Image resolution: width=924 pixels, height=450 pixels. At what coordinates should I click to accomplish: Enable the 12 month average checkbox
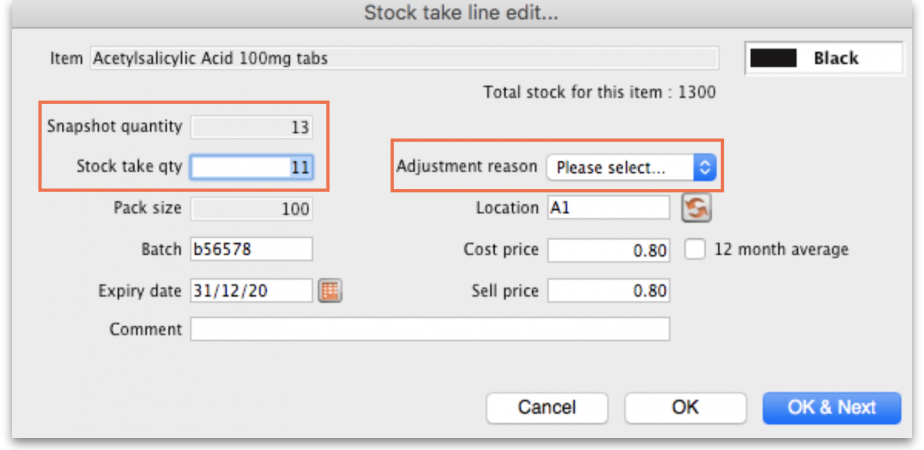(696, 249)
